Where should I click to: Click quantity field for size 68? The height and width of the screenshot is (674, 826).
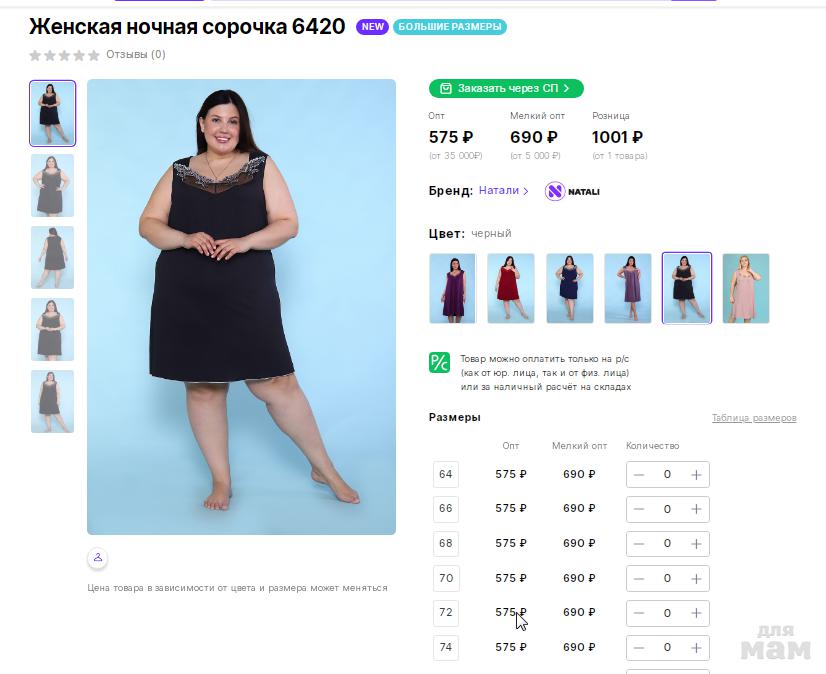click(667, 544)
